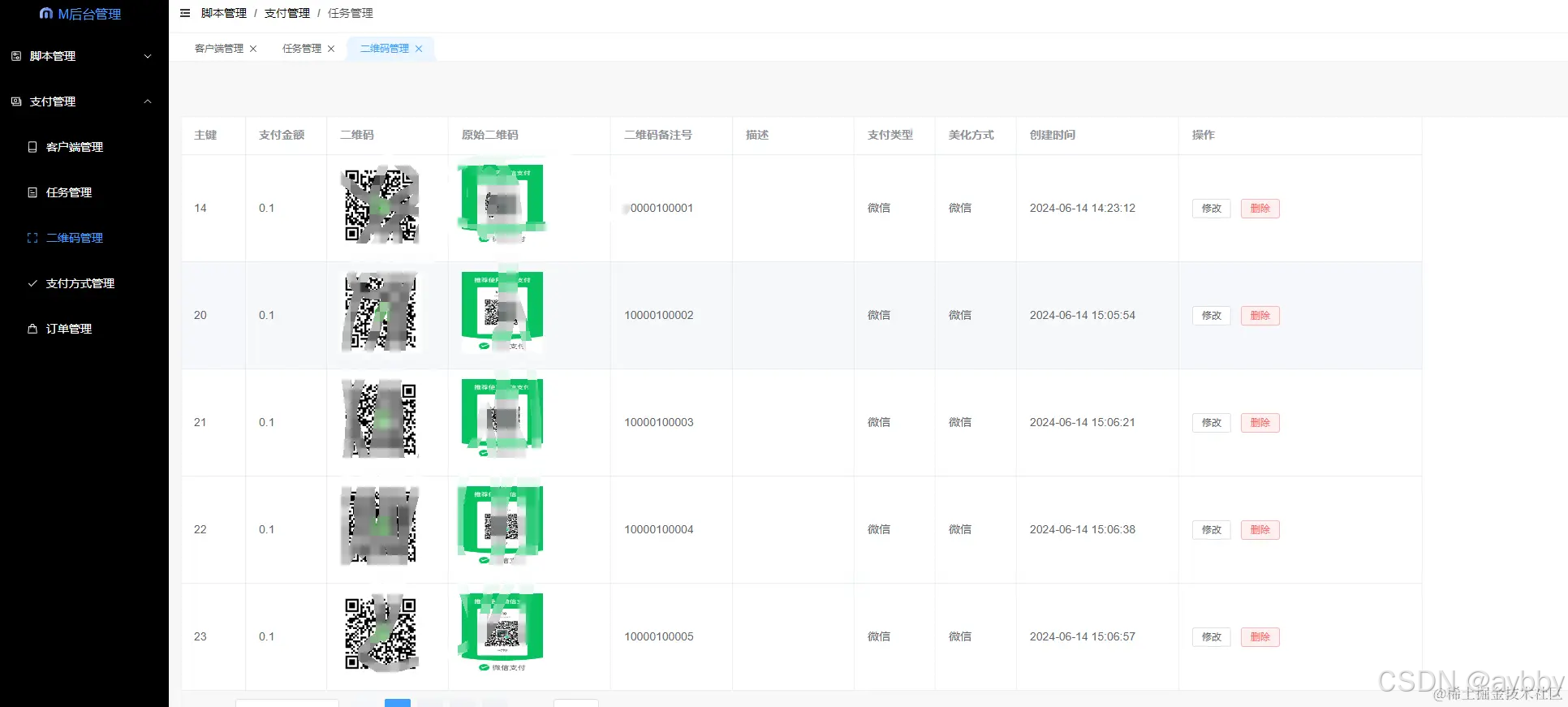Viewport: 1568px width, 707px height.
Task: Click the 任务管理 breadcrumb
Action: point(351,13)
